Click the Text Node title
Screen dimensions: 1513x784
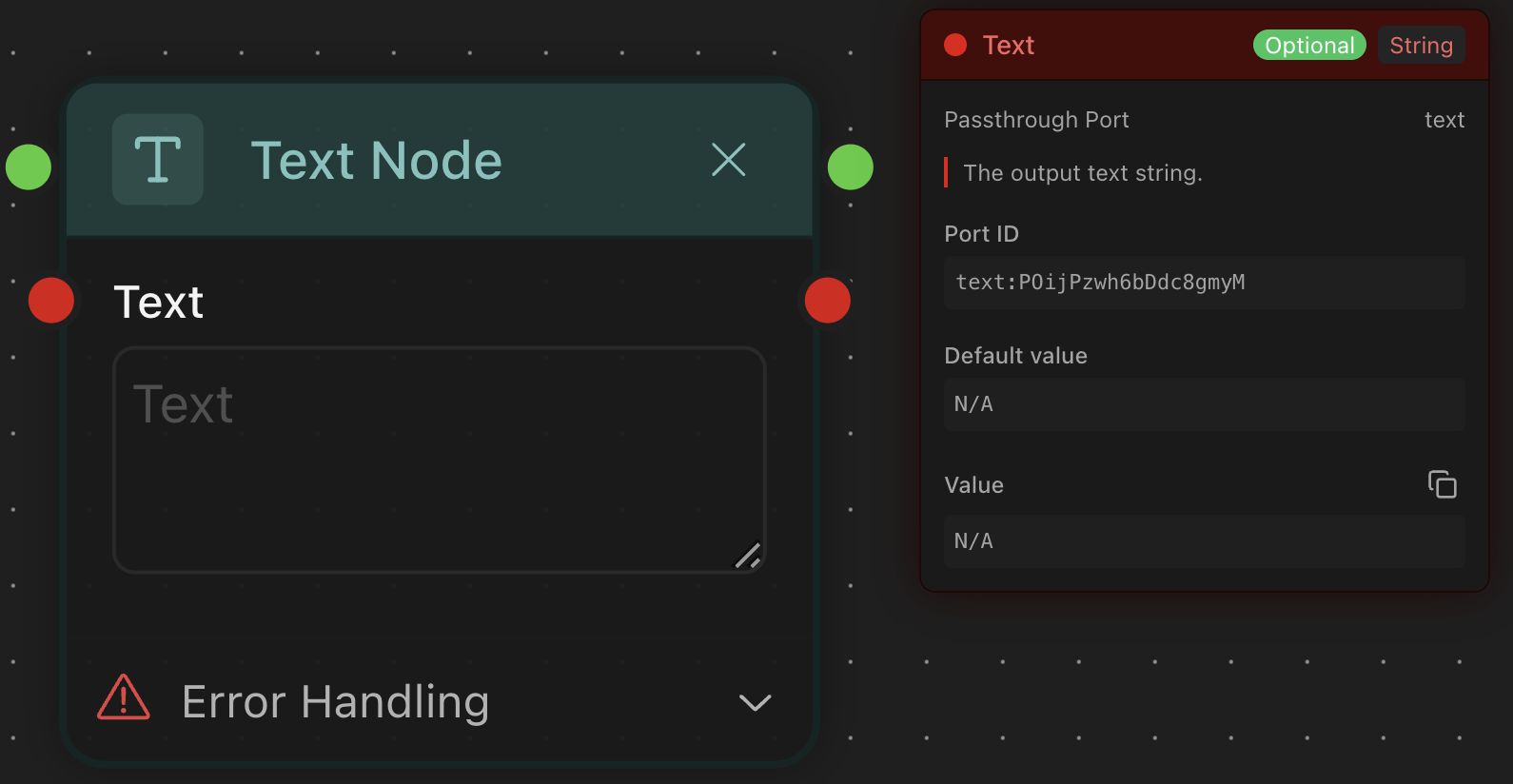pos(376,160)
